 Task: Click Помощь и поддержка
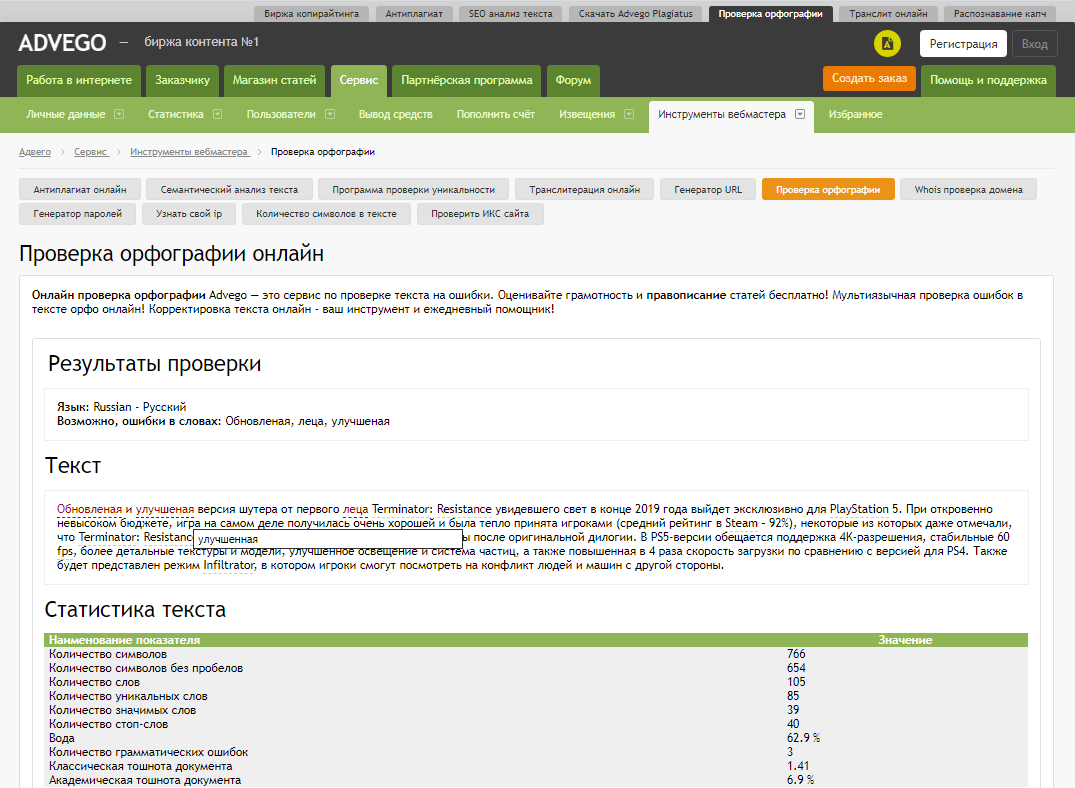(987, 79)
